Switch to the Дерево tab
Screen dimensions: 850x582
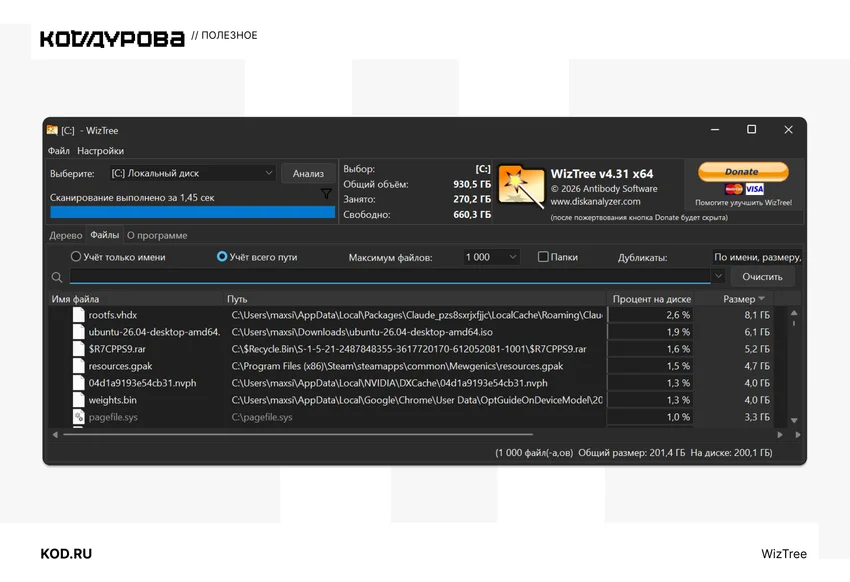point(66,235)
